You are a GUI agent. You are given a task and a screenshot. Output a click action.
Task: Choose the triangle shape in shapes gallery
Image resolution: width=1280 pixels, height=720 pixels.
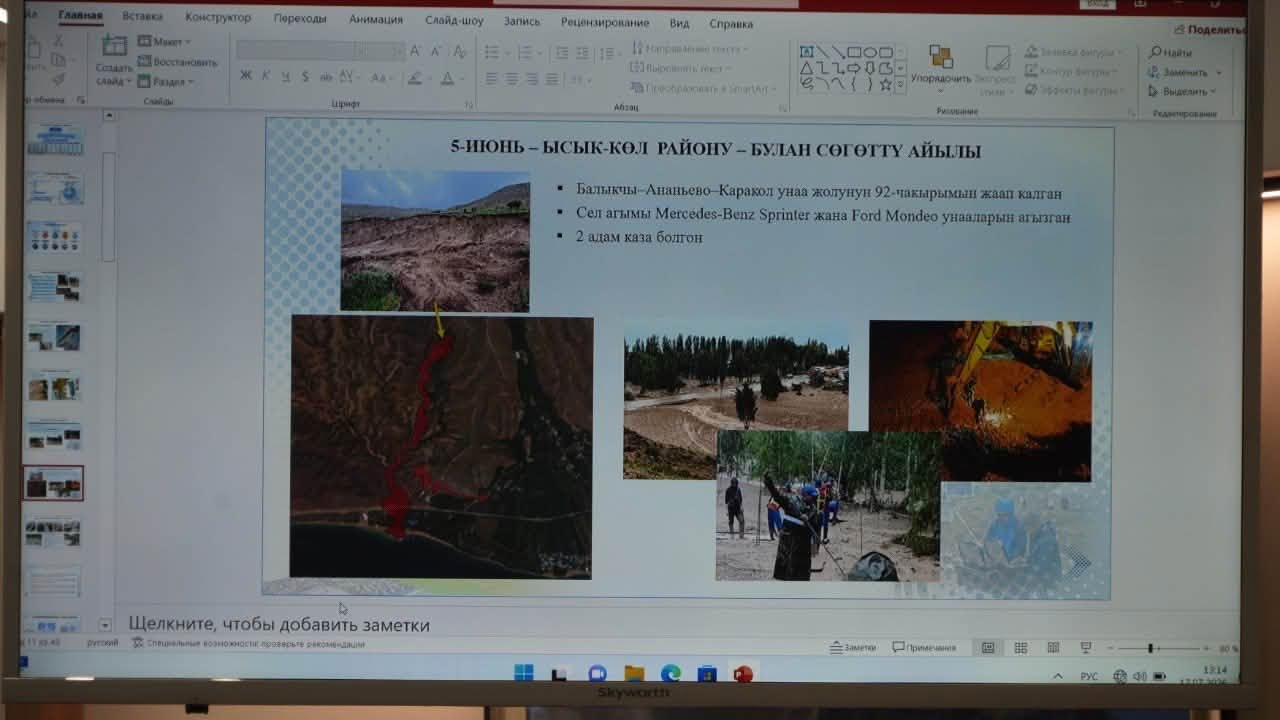[806, 68]
